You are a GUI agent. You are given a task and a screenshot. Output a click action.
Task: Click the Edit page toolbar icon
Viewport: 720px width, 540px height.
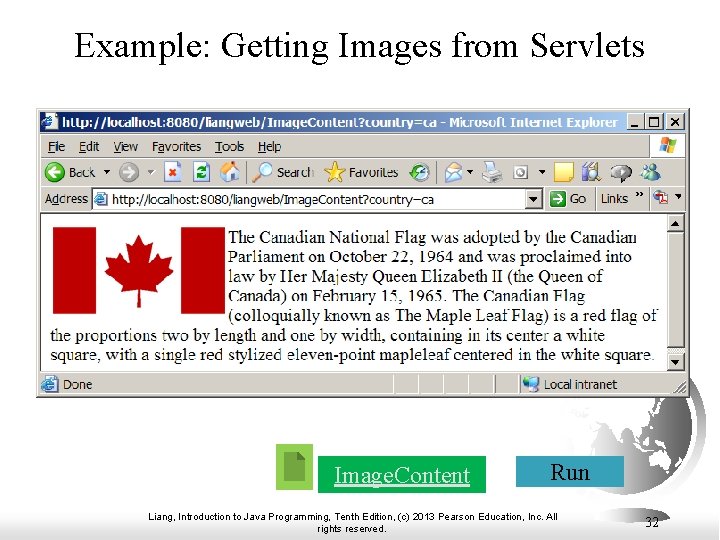click(520, 173)
